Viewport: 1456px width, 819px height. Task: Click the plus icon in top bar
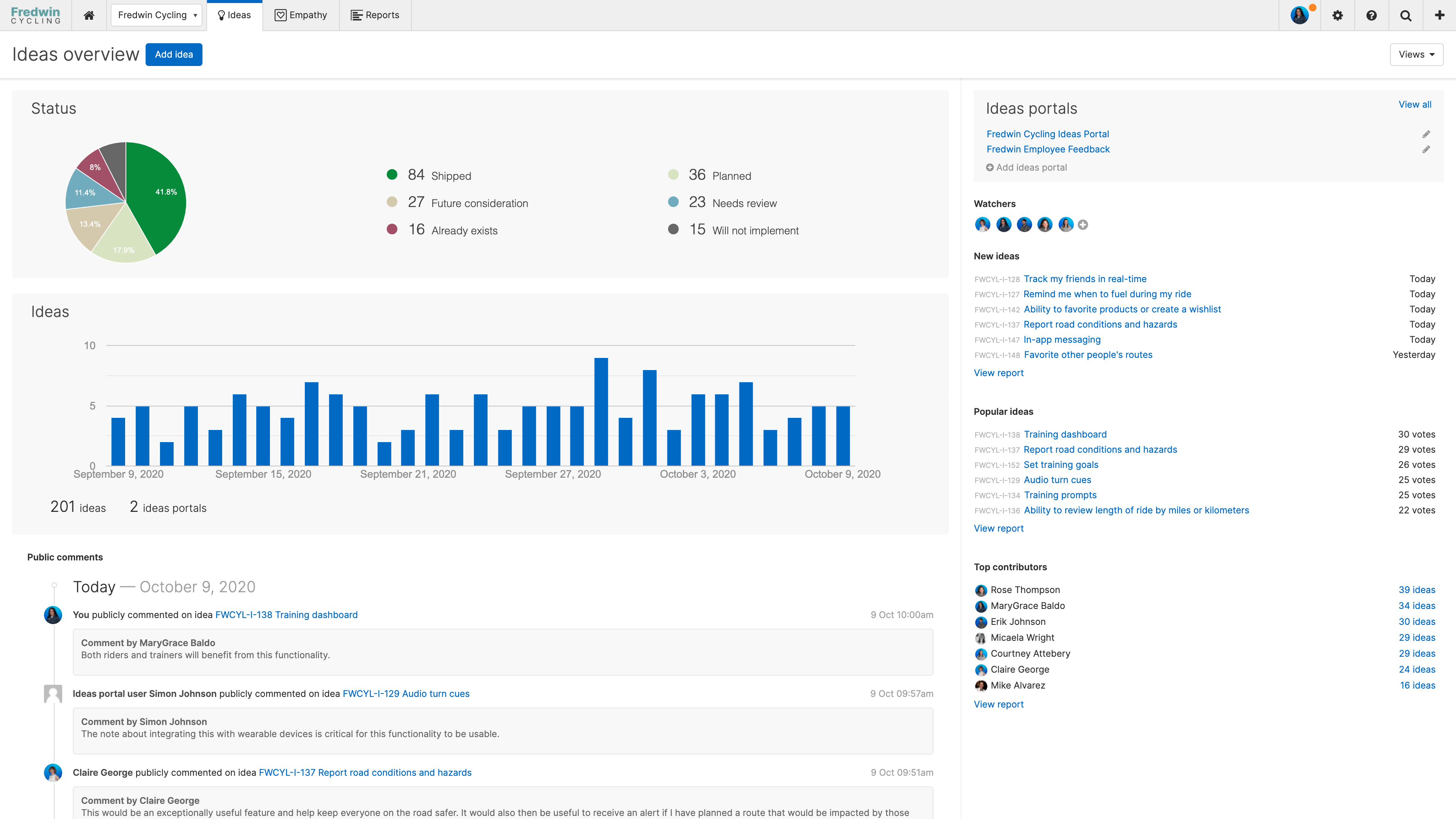pyautogui.click(x=1440, y=15)
